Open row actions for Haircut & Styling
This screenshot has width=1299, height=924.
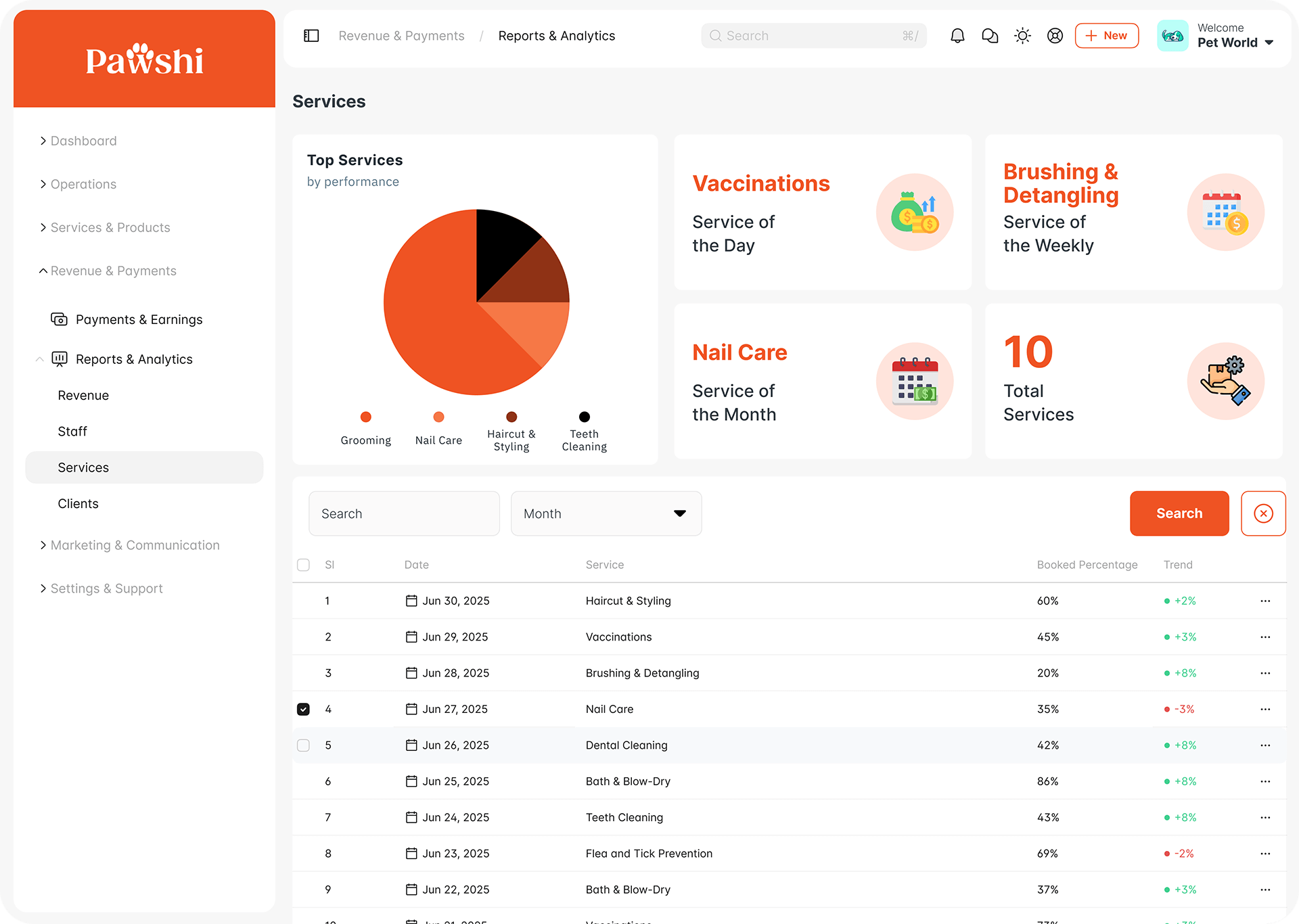(x=1265, y=601)
